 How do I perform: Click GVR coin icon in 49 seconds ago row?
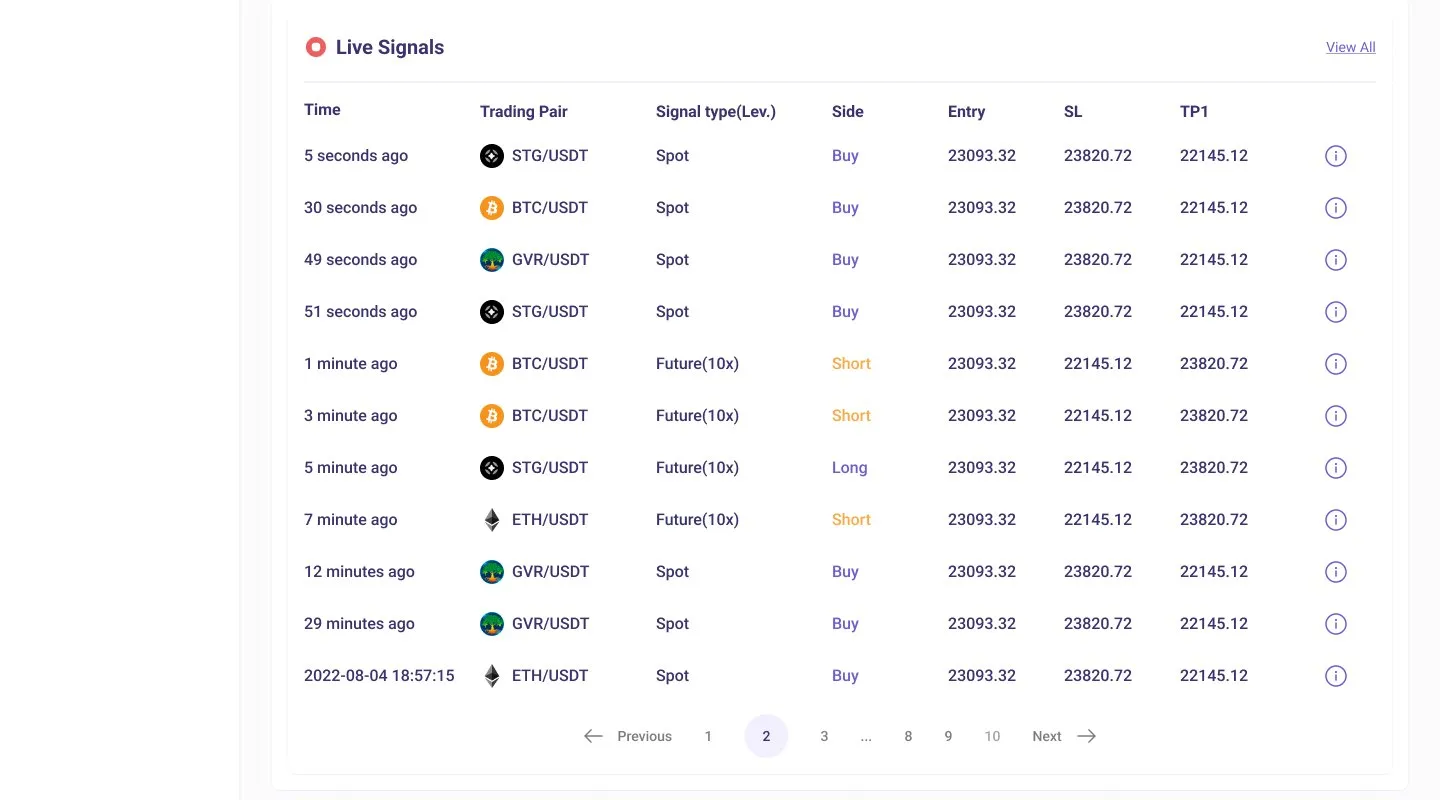pyautogui.click(x=491, y=260)
